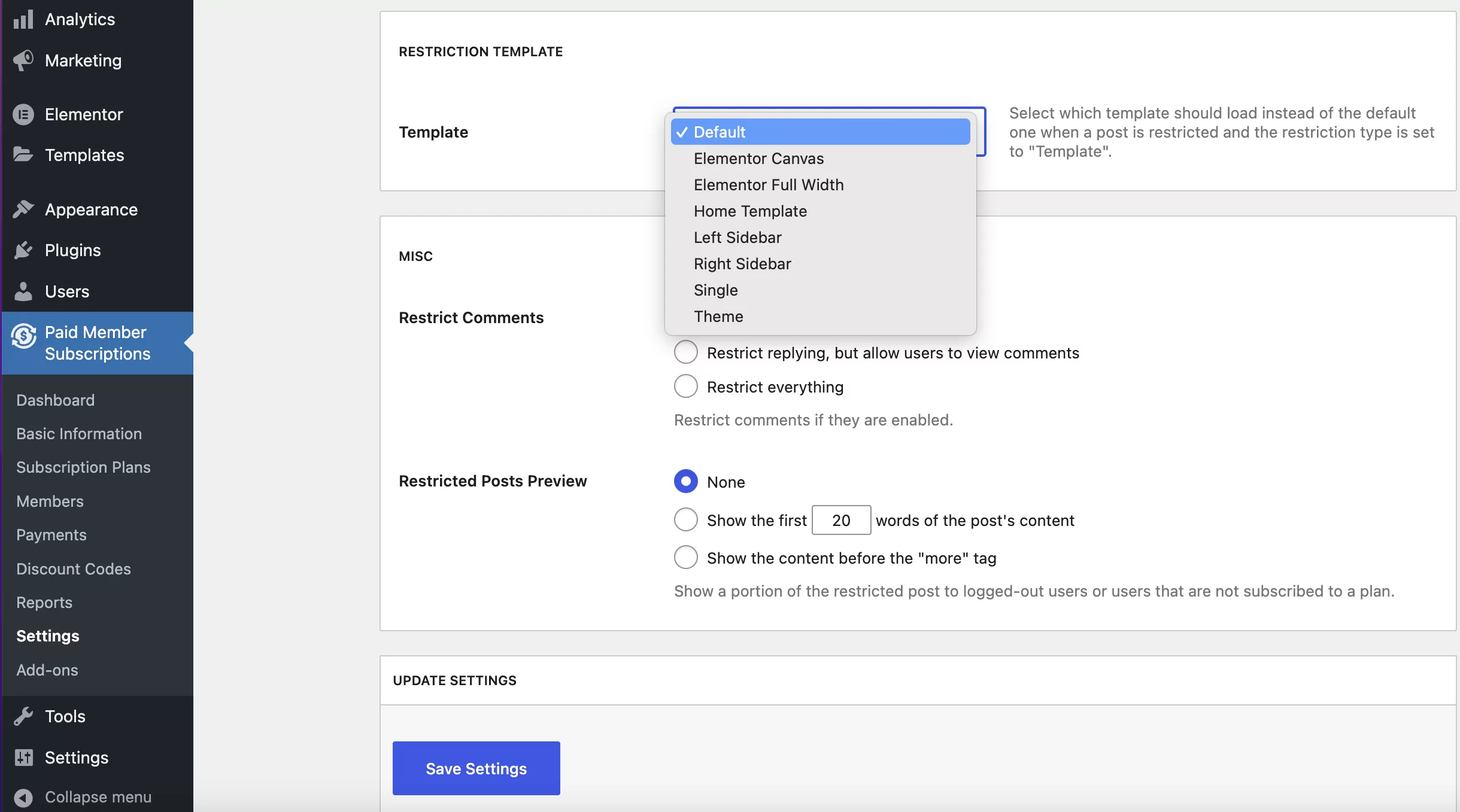Click the Settings sliders icon
Image resolution: width=1460 pixels, height=812 pixels.
tap(23, 758)
